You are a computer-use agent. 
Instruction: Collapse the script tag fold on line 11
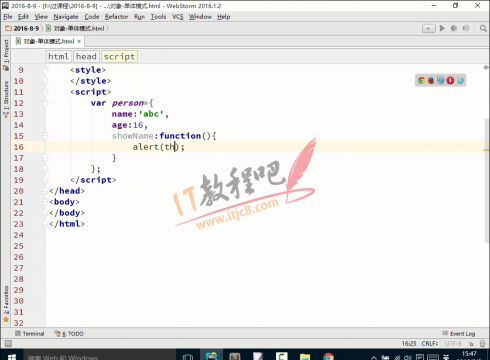coord(45,92)
